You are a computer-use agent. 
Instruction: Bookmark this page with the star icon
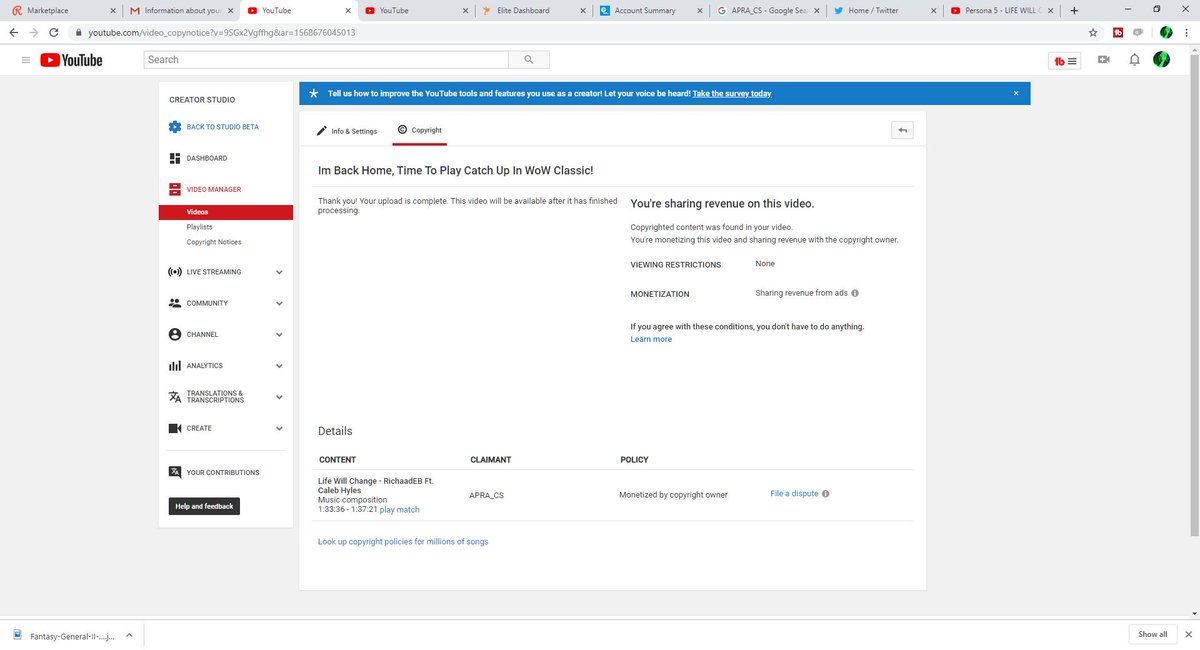(1093, 32)
